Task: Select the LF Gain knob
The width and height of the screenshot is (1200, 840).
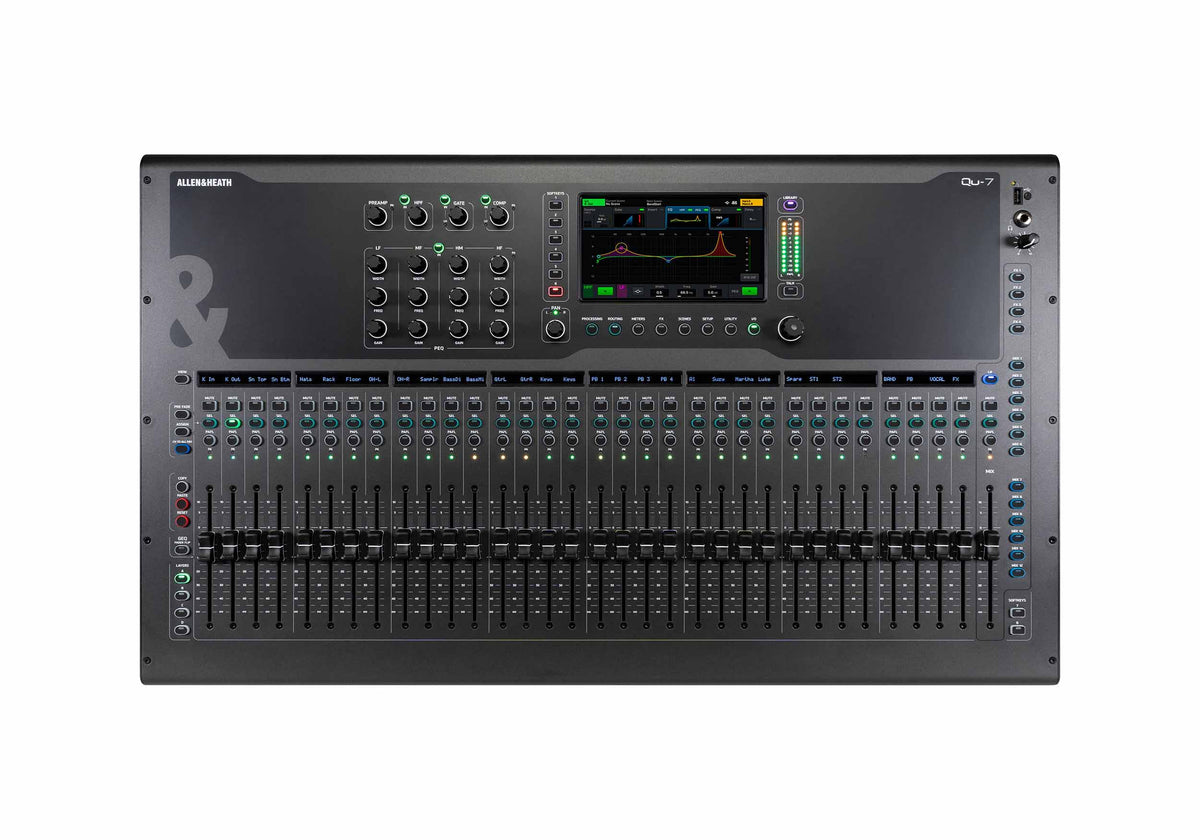Action: pyautogui.click(x=377, y=329)
